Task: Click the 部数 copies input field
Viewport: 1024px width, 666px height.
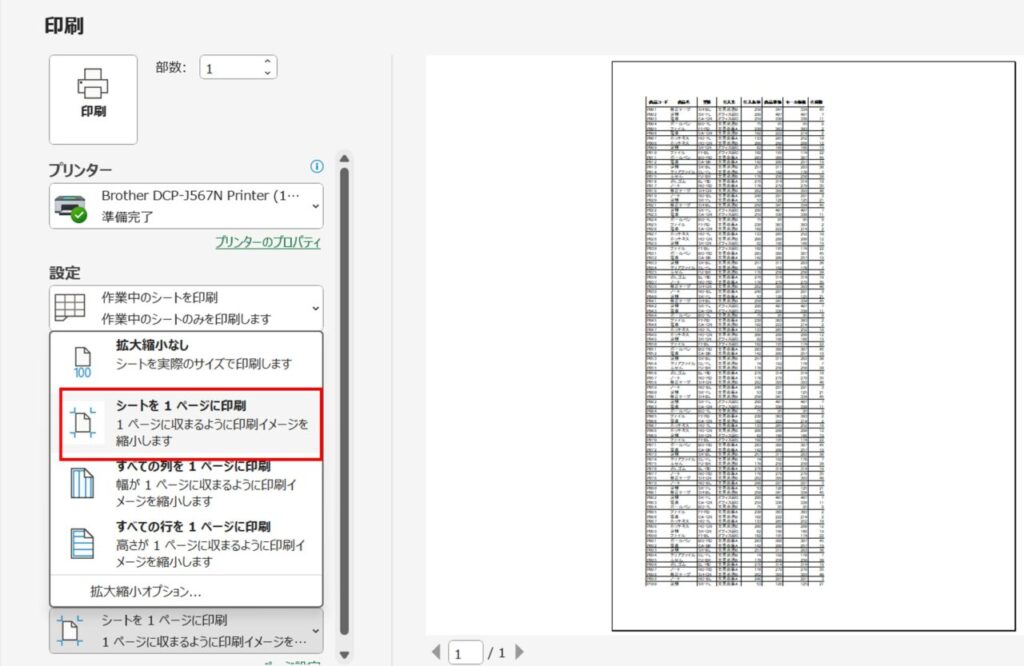Action: [232, 67]
